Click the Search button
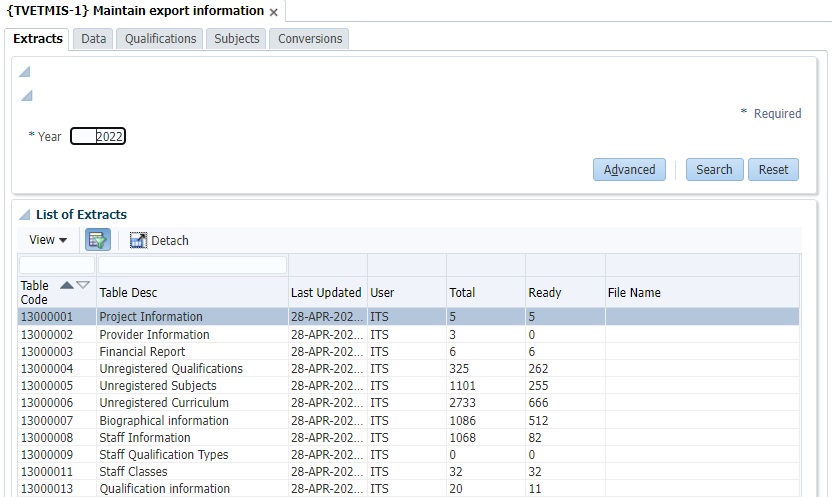The width and height of the screenshot is (832, 497). (x=714, y=169)
